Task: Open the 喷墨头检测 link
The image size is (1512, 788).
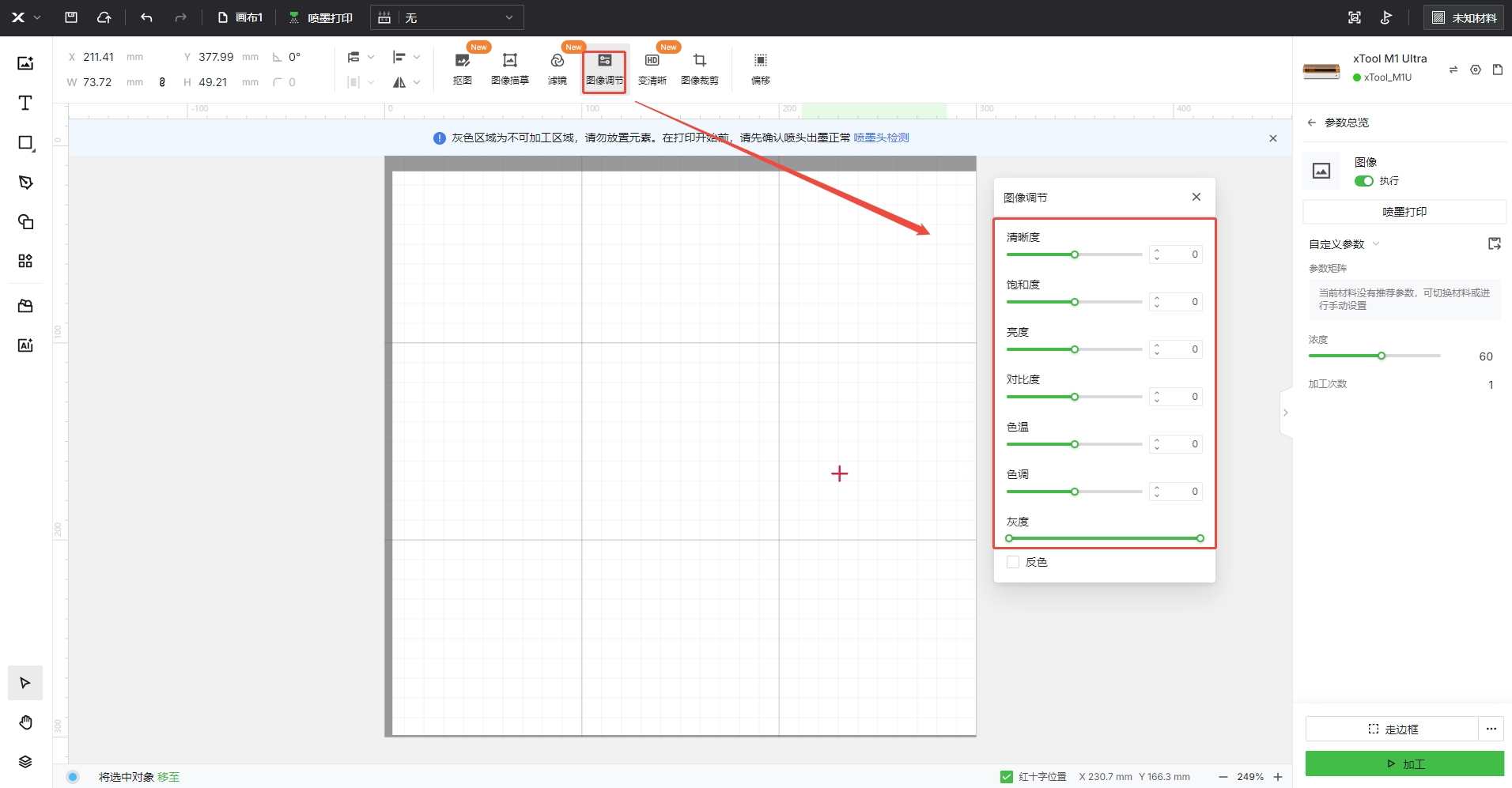Action: tap(881, 138)
